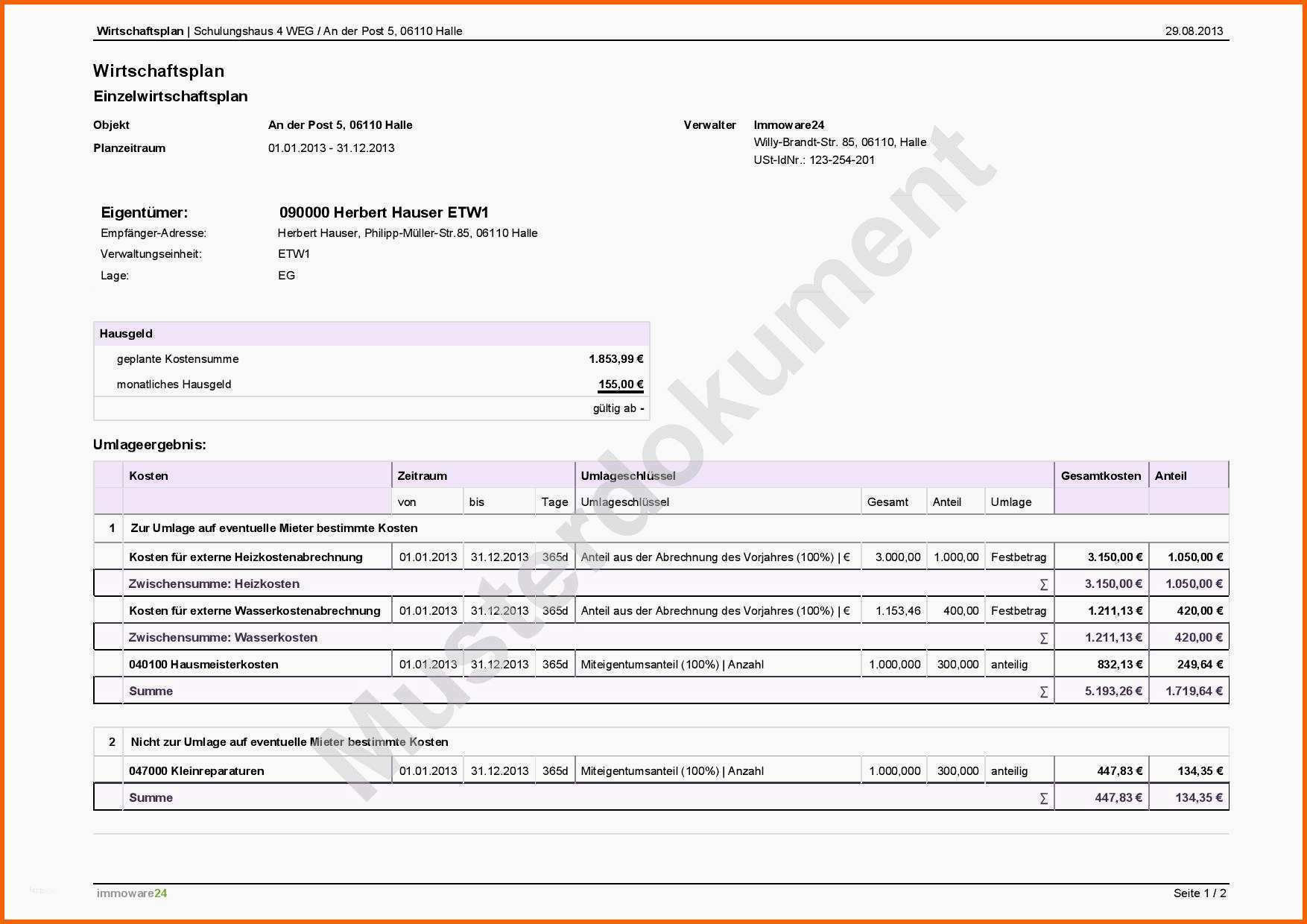
Task: Click the 'Planzeitraum' field label
Action: pyautogui.click(x=130, y=148)
